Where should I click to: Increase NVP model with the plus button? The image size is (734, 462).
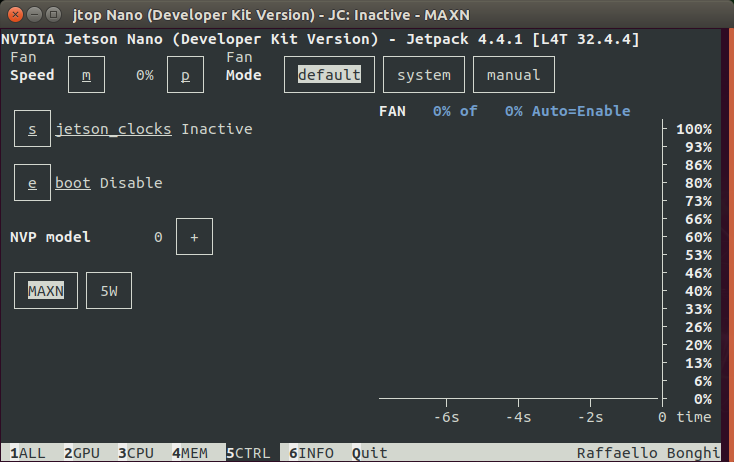click(x=194, y=237)
